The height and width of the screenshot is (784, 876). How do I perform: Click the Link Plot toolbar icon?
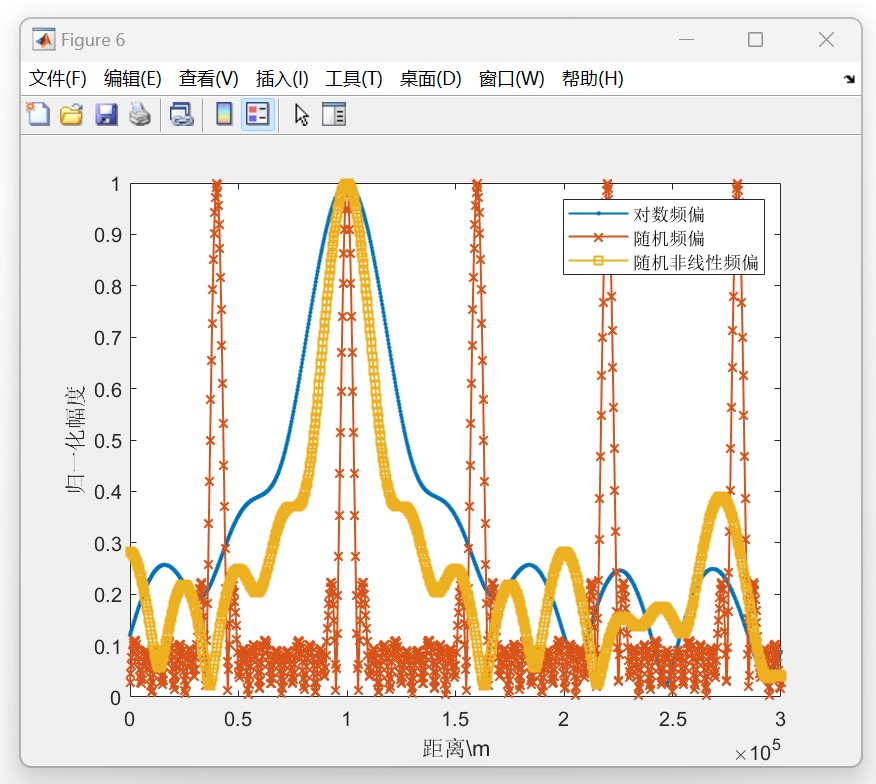coord(182,115)
